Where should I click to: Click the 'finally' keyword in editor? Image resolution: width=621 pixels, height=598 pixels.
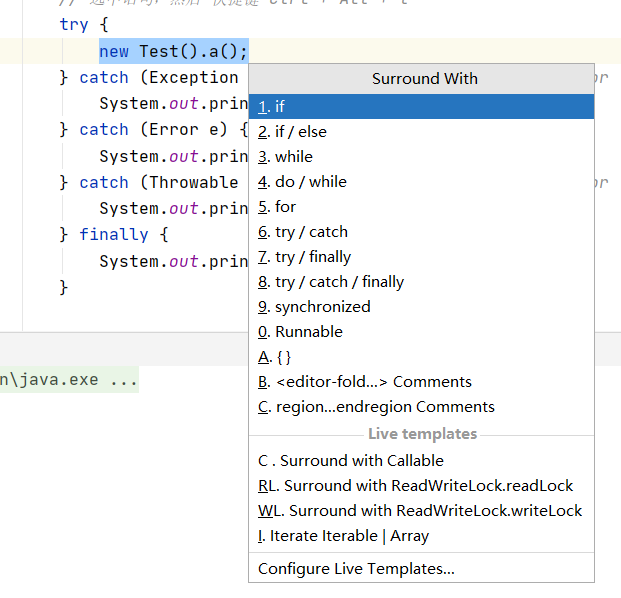click(114, 234)
